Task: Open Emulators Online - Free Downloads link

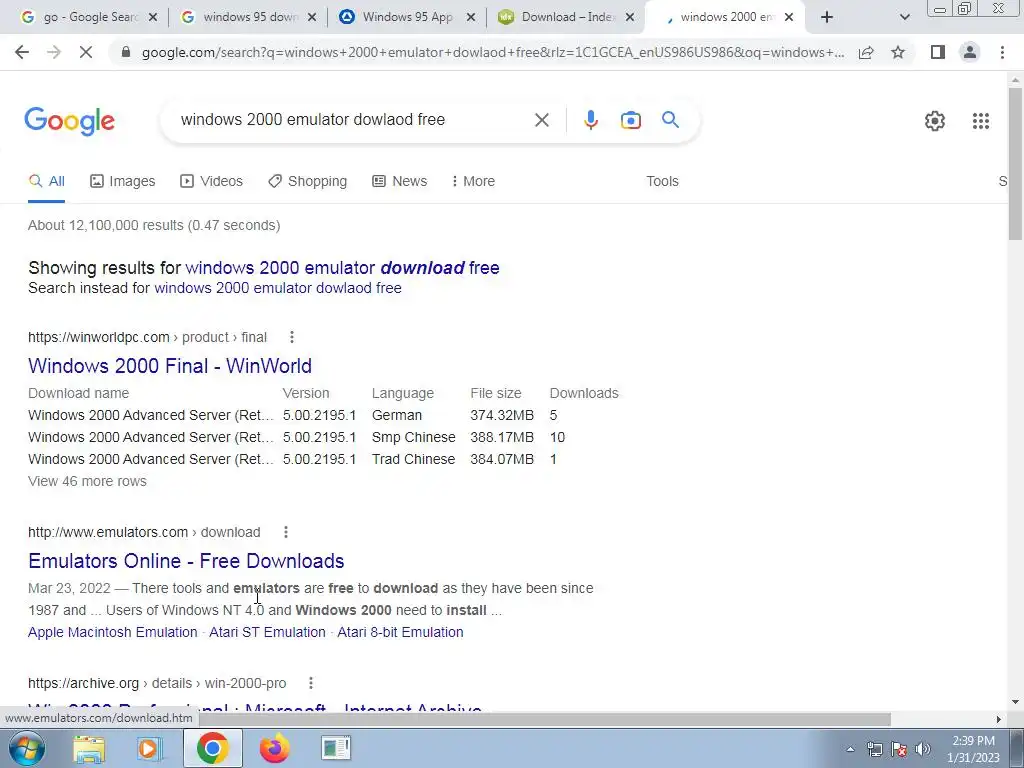Action: coord(186,561)
